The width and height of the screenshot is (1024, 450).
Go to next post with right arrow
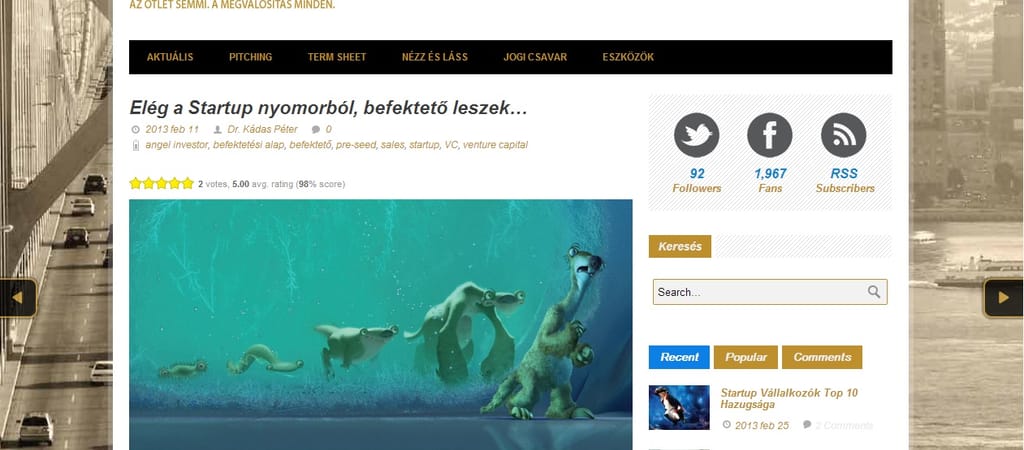1004,298
